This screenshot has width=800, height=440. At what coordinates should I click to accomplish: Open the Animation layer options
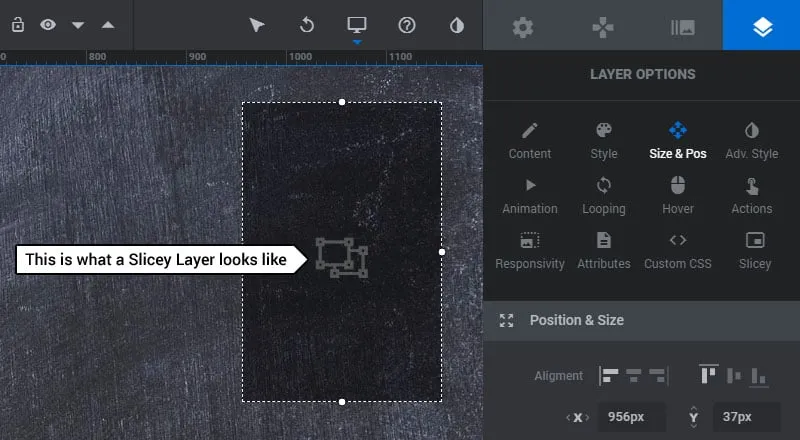tap(530, 195)
